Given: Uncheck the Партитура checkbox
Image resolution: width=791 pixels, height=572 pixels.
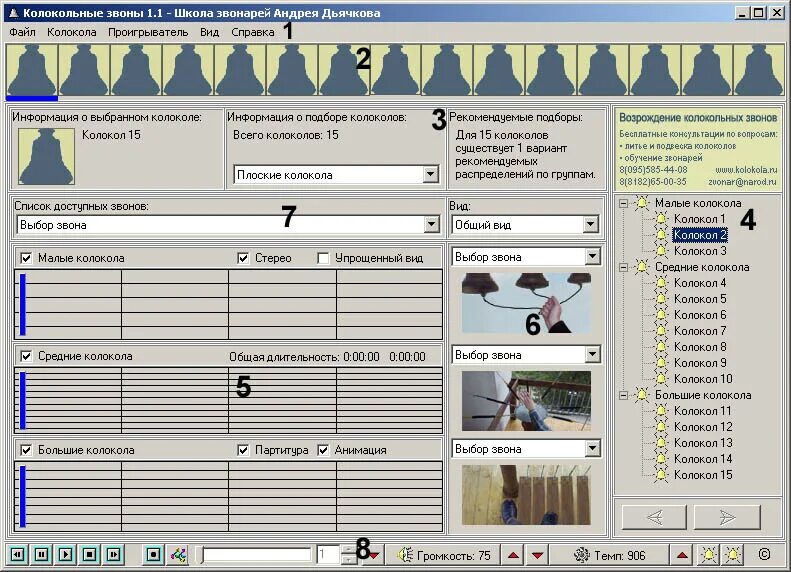Looking at the screenshot, I should coord(243,450).
